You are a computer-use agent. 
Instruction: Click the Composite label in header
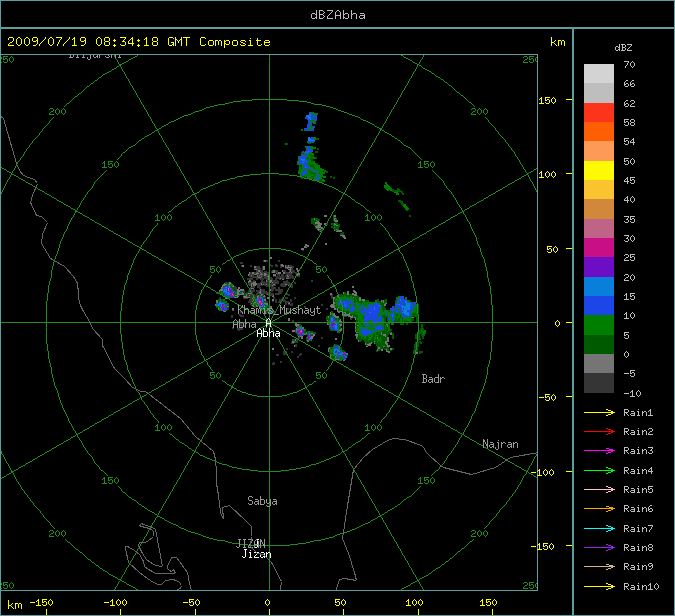[x=235, y=42]
